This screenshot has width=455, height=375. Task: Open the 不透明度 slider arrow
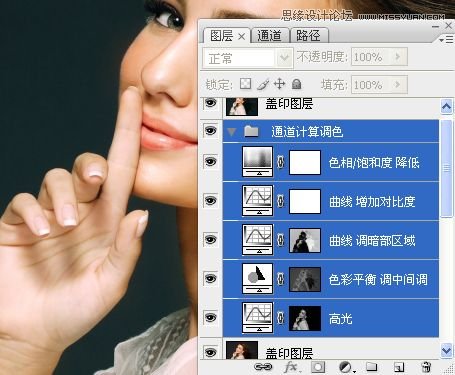(397, 57)
